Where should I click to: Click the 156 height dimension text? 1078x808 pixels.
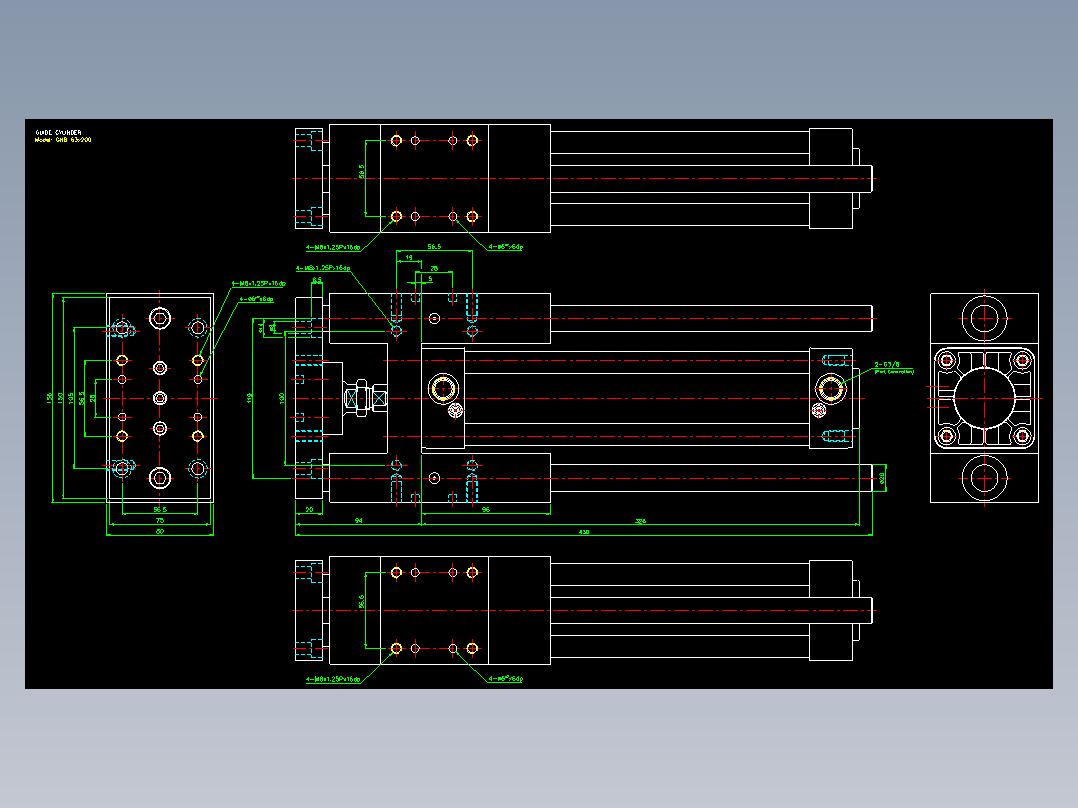click(50, 398)
